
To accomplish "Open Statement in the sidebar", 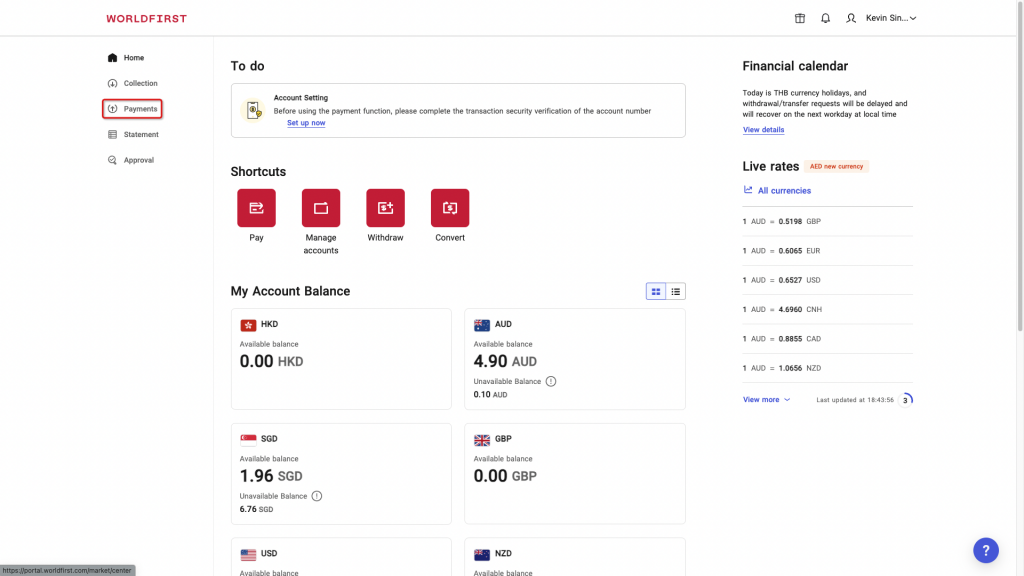I will click(140, 135).
